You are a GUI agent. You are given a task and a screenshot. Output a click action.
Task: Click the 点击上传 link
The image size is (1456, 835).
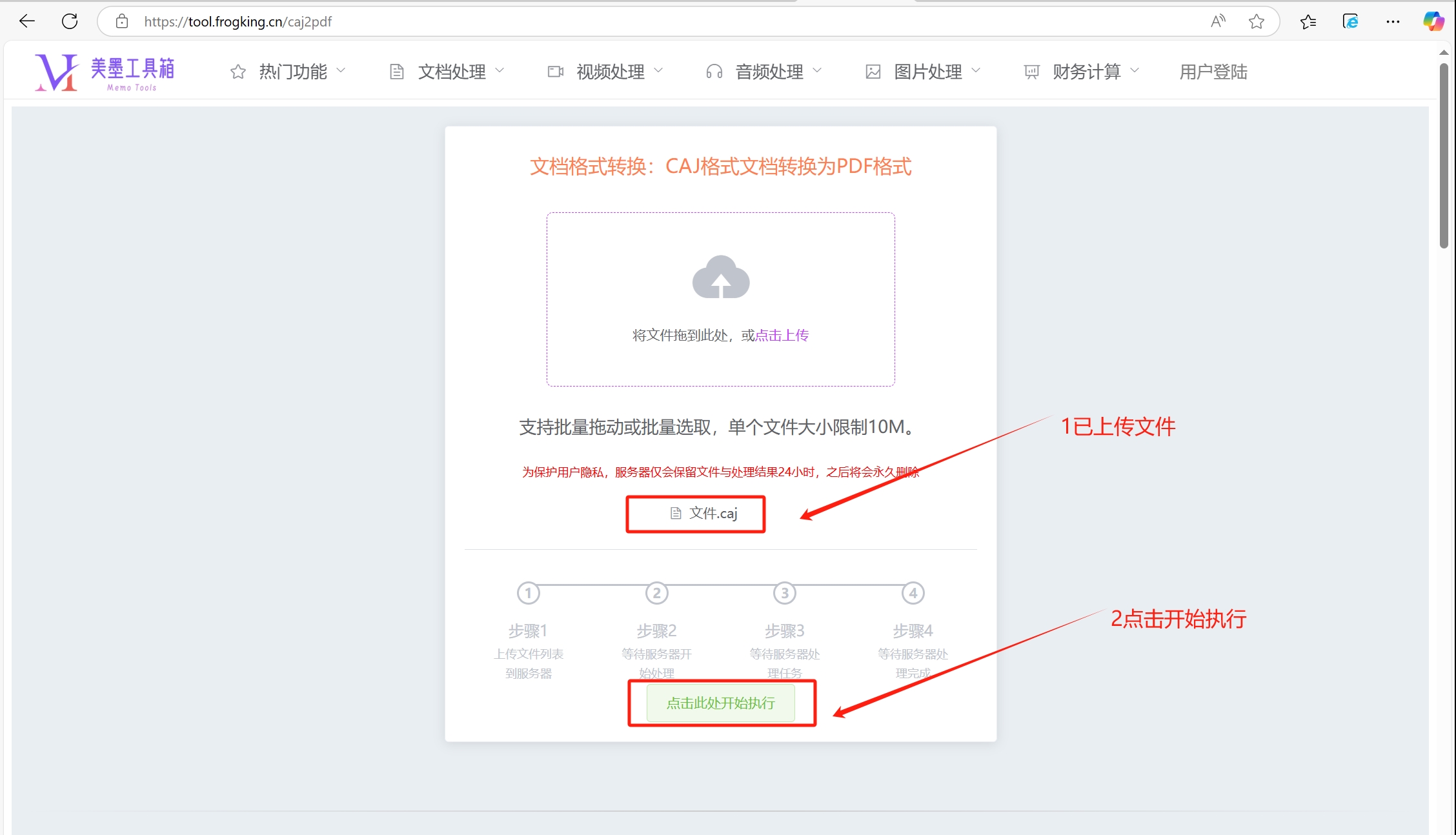(782, 335)
